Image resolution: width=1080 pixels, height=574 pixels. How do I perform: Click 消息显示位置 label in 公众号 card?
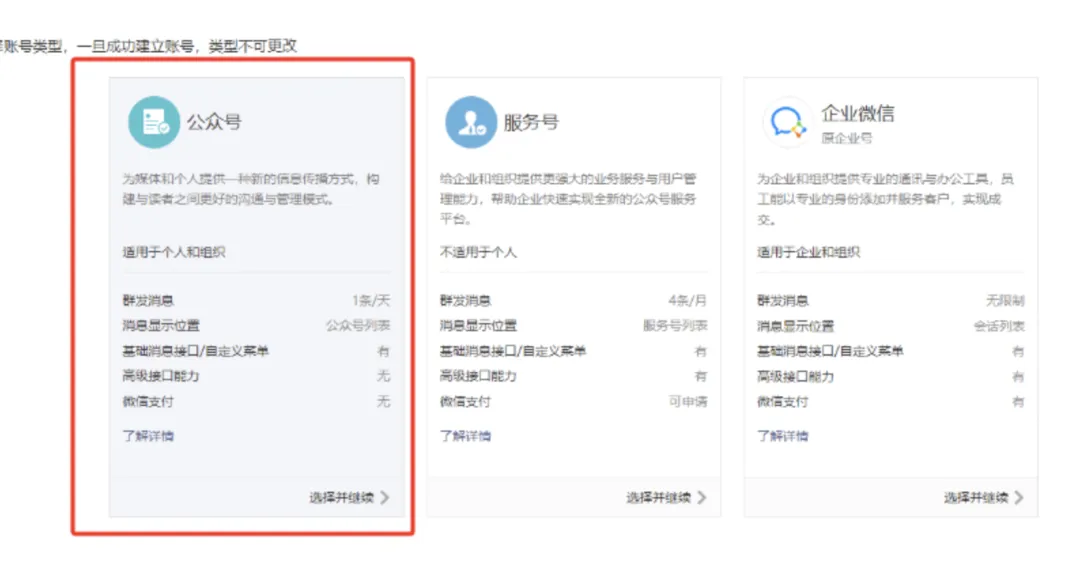click(161, 325)
